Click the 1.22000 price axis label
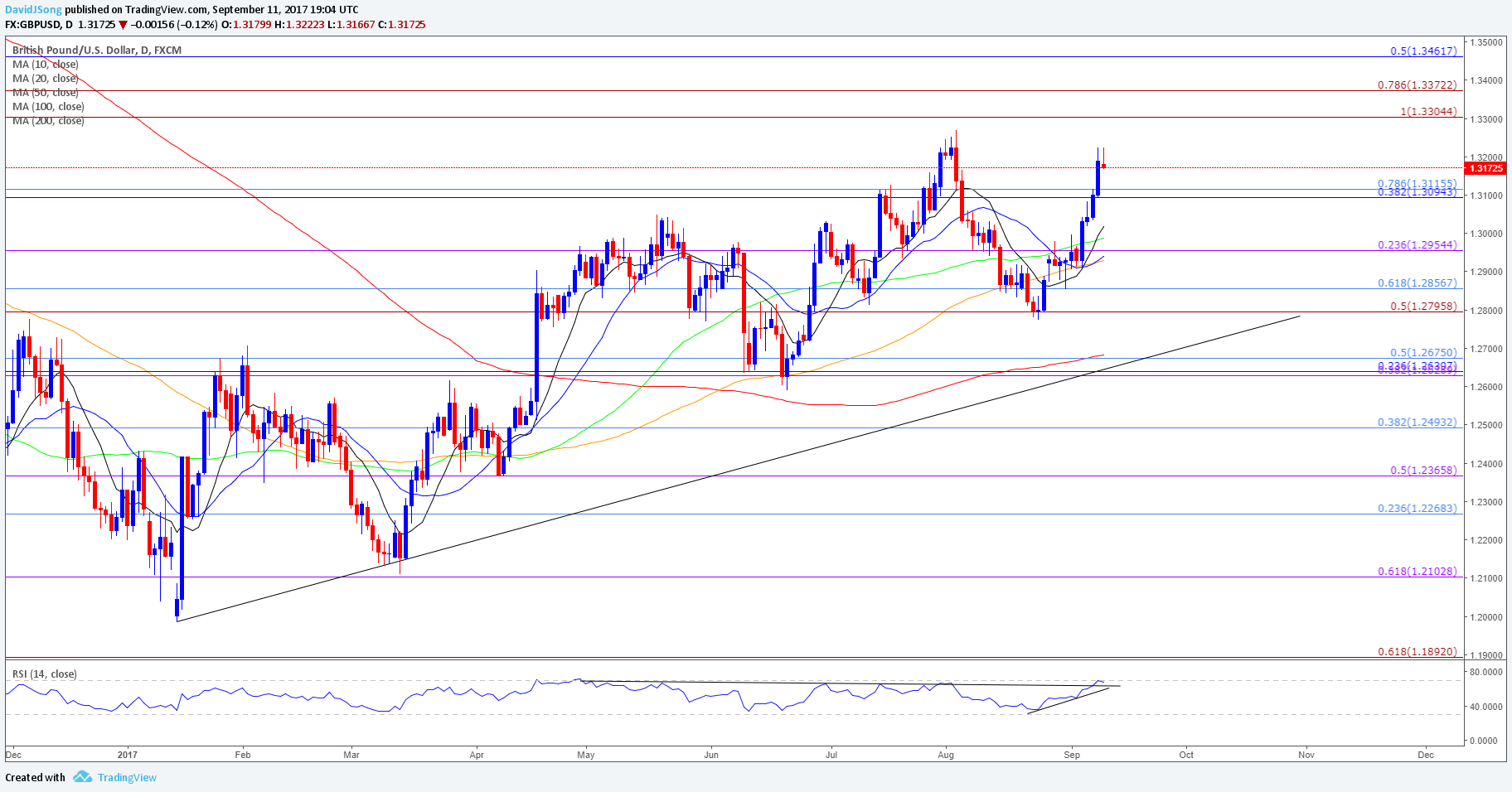 [x=1486, y=540]
